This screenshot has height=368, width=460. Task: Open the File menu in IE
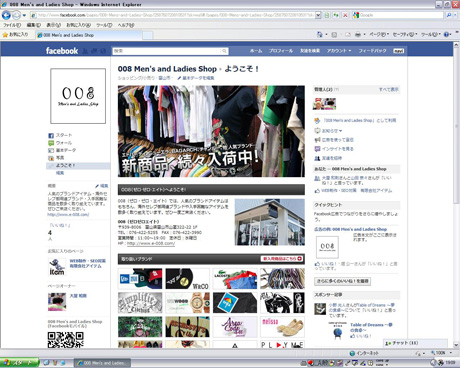tap(12, 25)
